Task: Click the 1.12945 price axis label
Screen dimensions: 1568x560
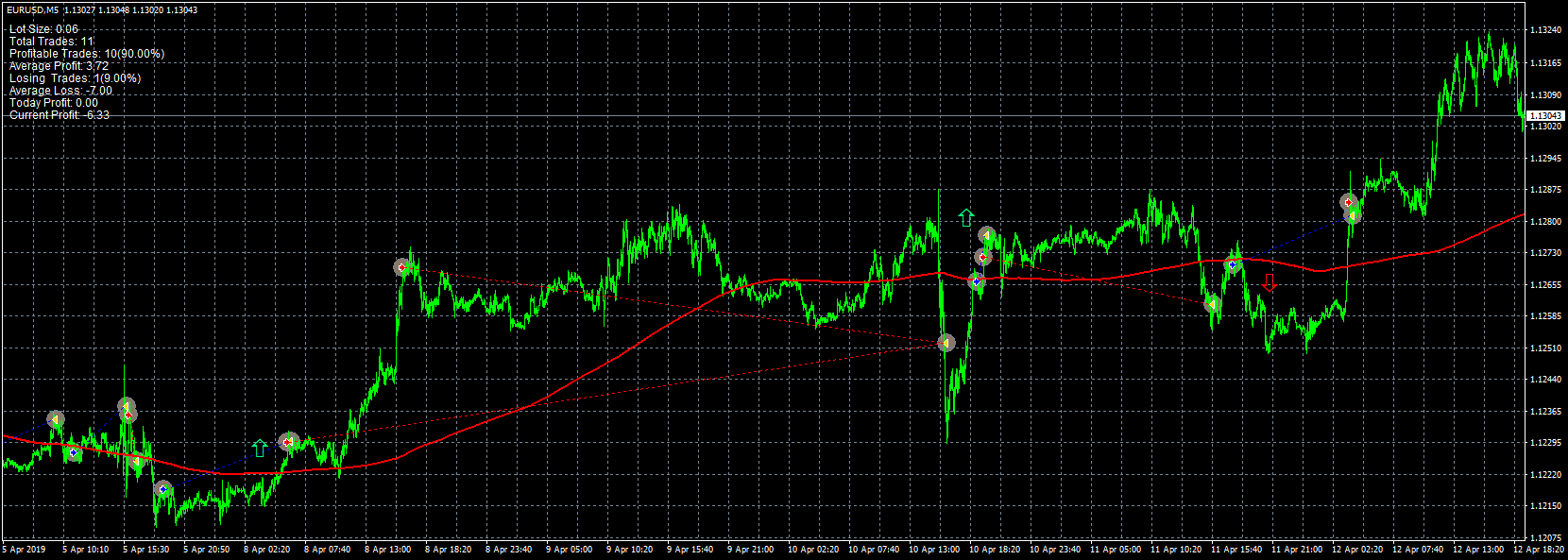Action: [1545, 159]
